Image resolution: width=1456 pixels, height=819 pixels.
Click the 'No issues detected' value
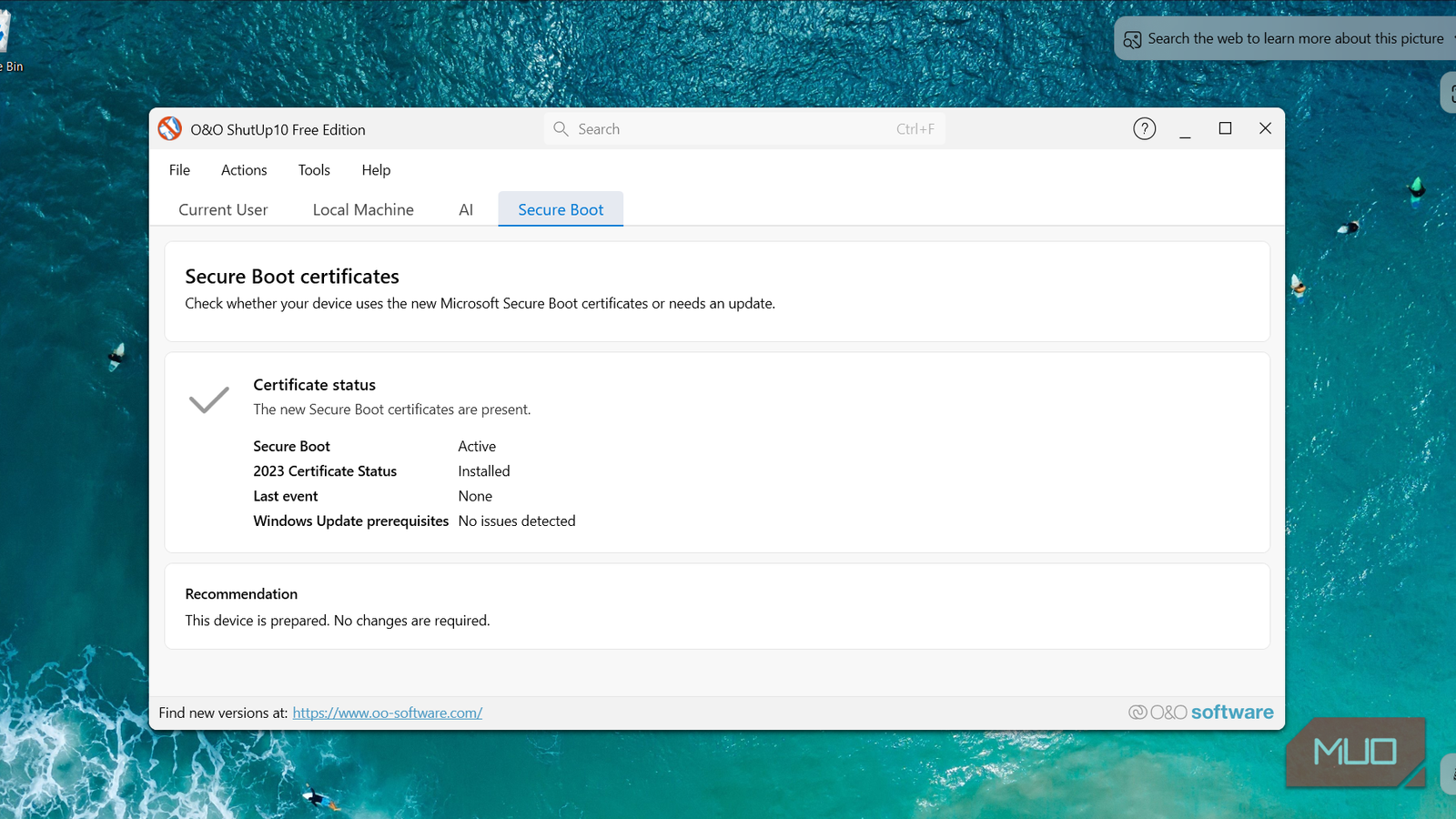[x=517, y=521]
